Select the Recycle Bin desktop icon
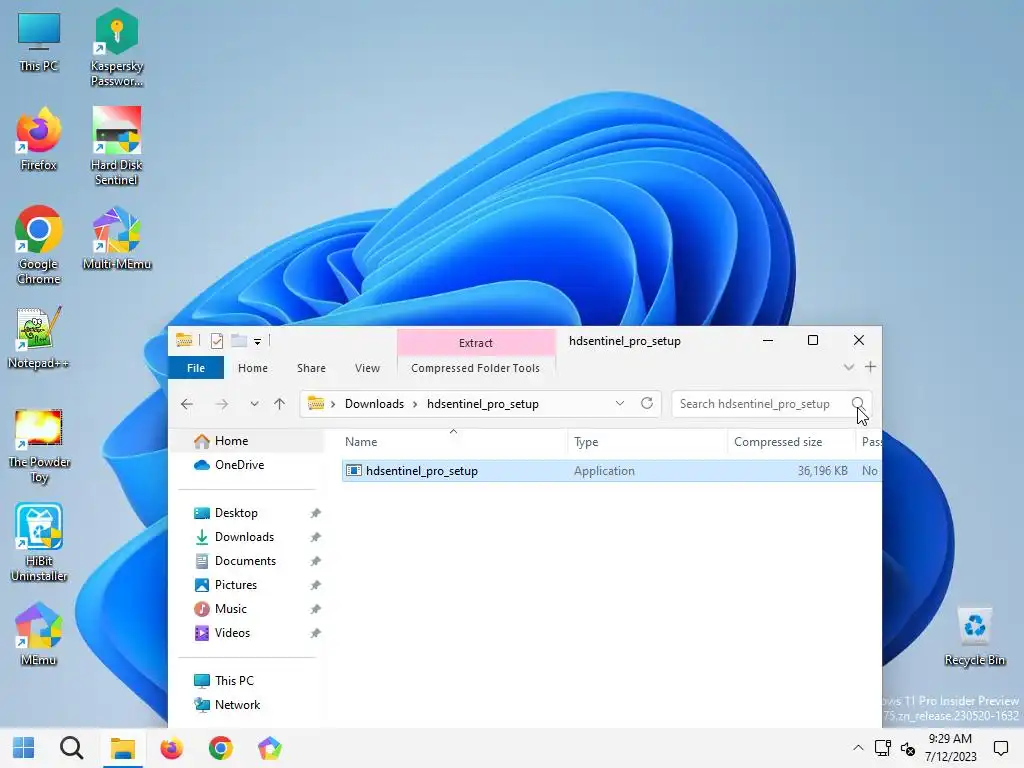Image resolution: width=1024 pixels, height=768 pixels. click(974, 636)
